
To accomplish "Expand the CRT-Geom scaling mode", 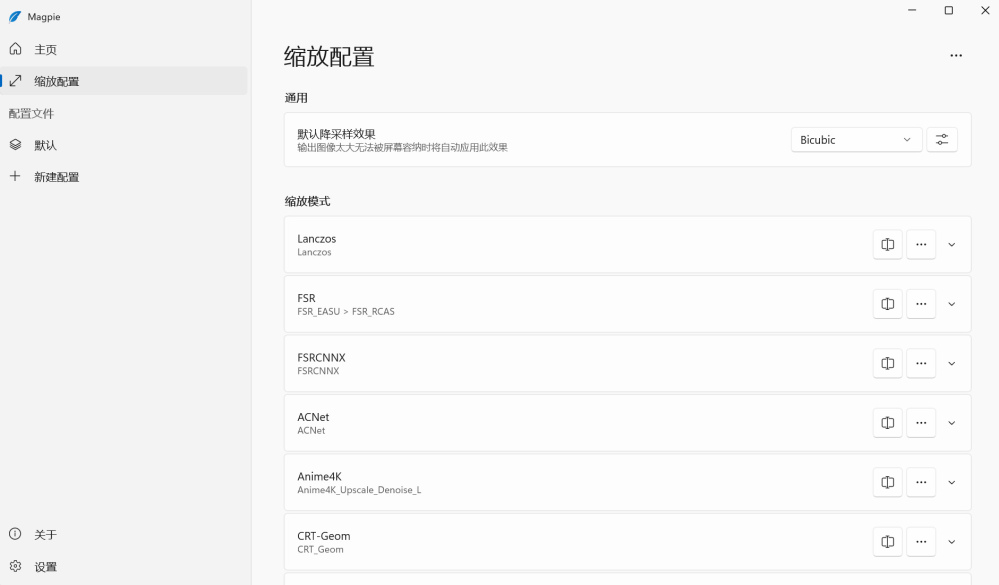I will 951,542.
